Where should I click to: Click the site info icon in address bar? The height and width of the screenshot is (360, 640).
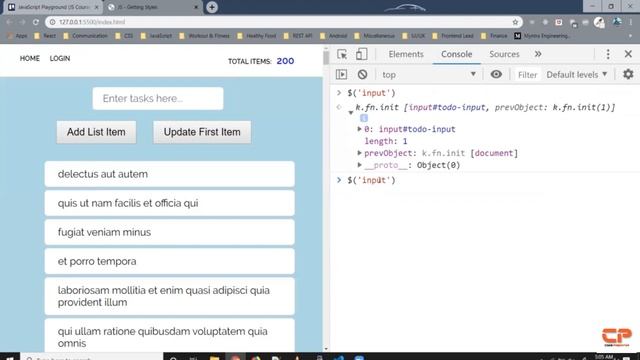click(x=52, y=22)
